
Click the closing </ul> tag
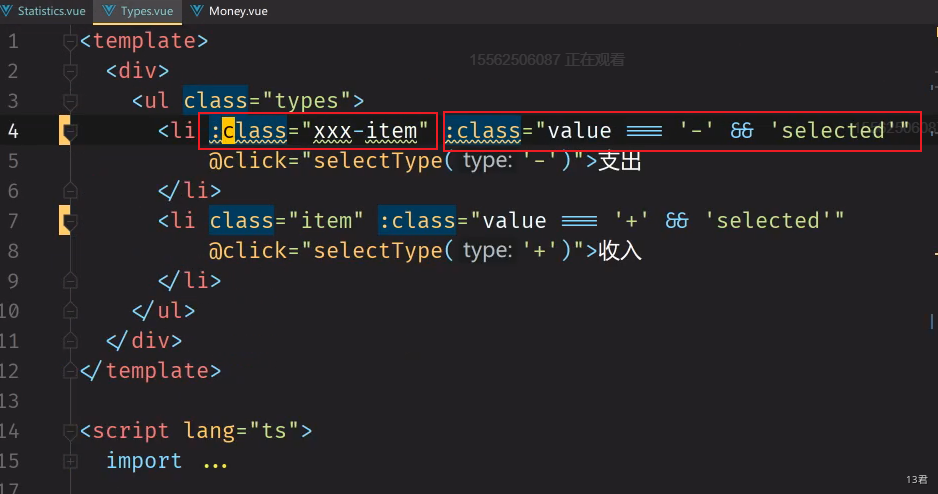(x=163, y=311)
